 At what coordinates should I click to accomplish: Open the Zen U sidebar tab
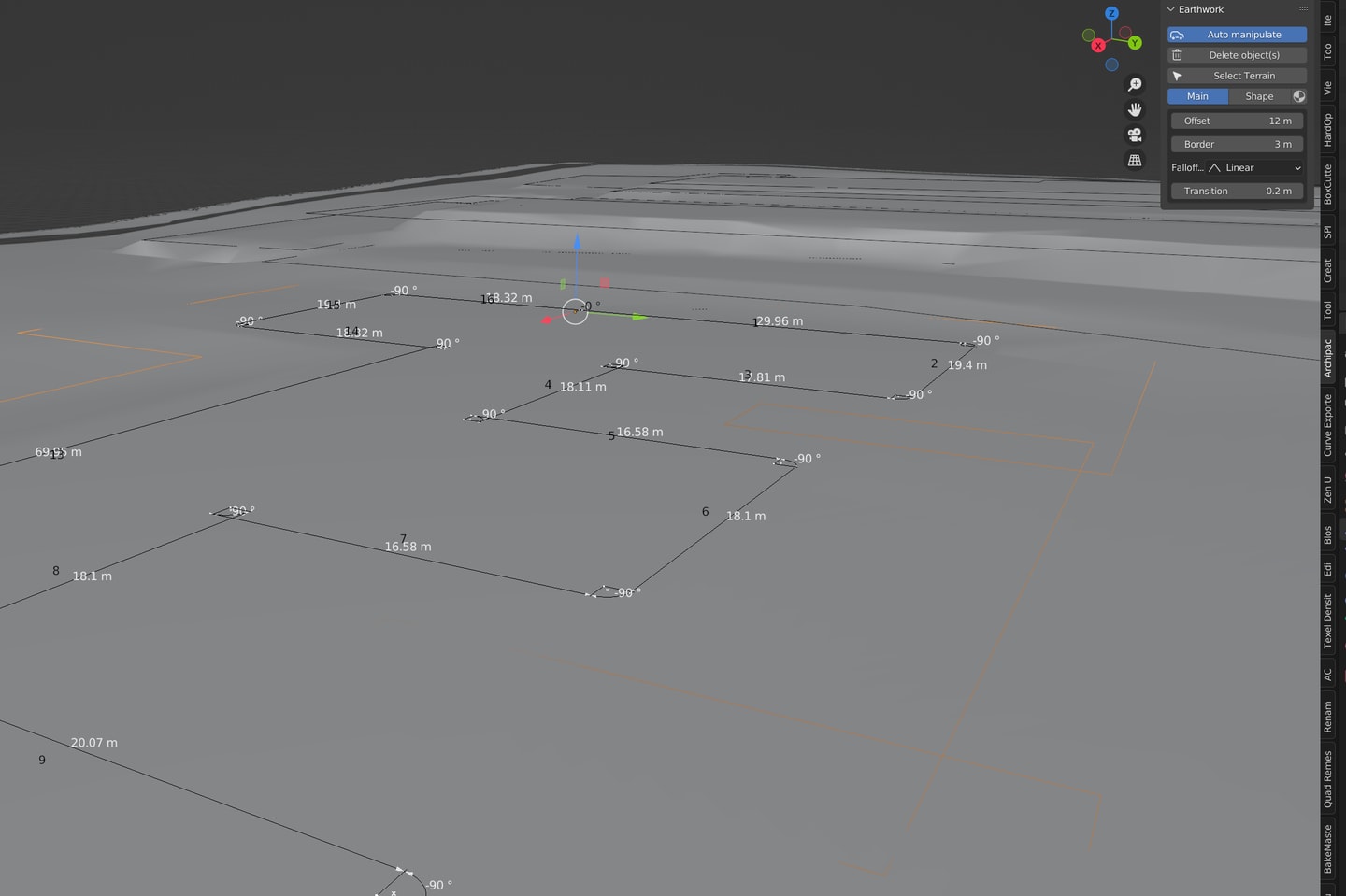pyautogui.click(x=1327, y=490)
